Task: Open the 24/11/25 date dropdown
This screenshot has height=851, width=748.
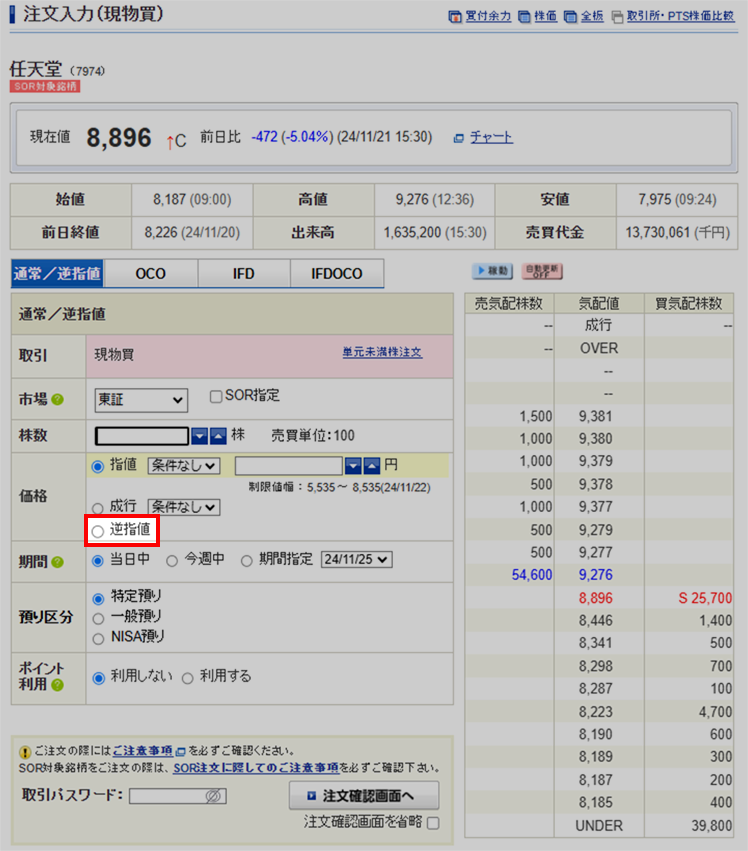Action: [357, 560]
